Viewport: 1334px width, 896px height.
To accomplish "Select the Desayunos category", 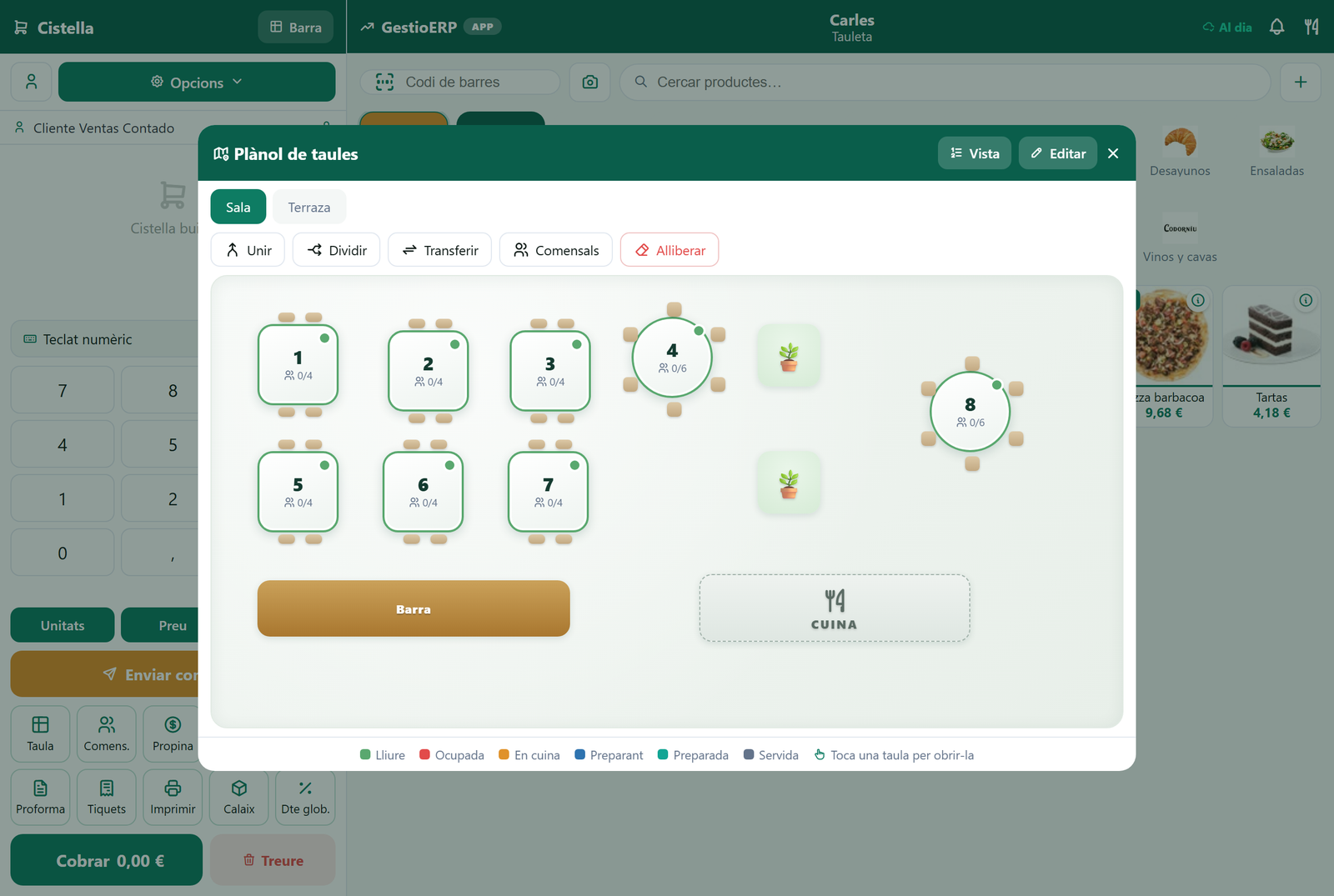I will (x=1180, y=152).
